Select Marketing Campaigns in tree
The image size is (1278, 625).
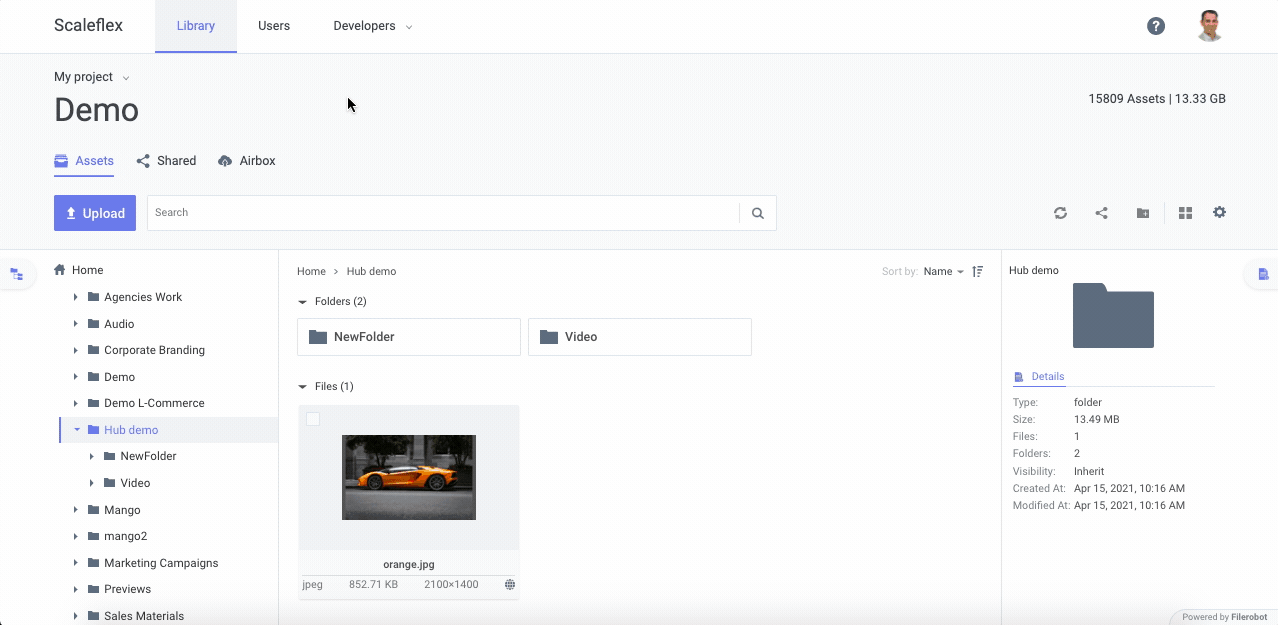click(161, 563)
